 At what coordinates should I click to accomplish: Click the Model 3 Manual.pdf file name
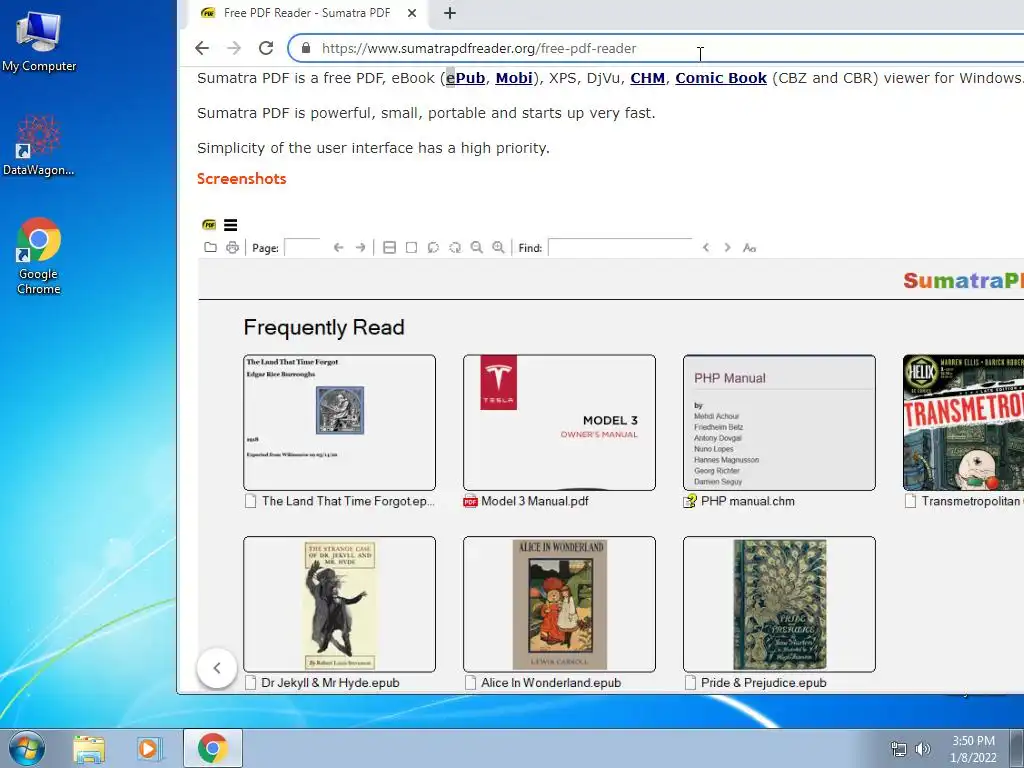[x=535, y=501]
